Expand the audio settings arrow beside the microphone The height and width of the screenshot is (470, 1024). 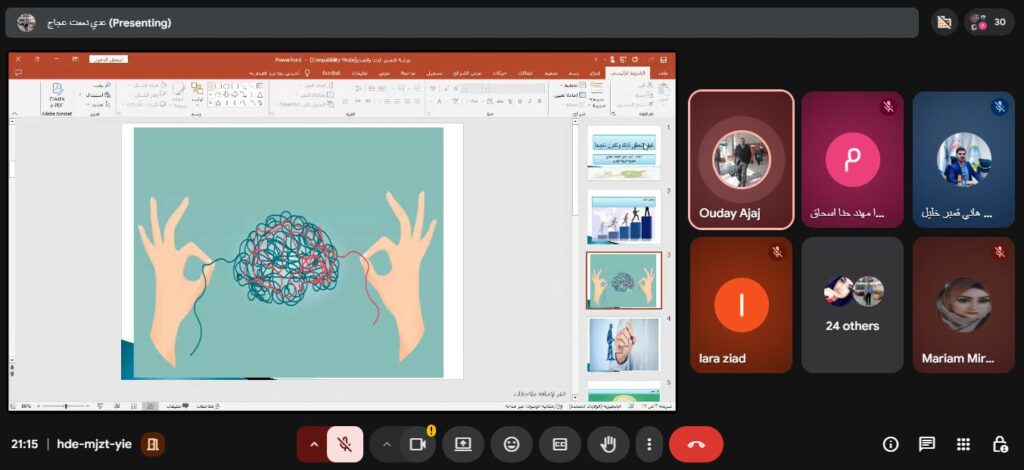(x=313, y=444)
